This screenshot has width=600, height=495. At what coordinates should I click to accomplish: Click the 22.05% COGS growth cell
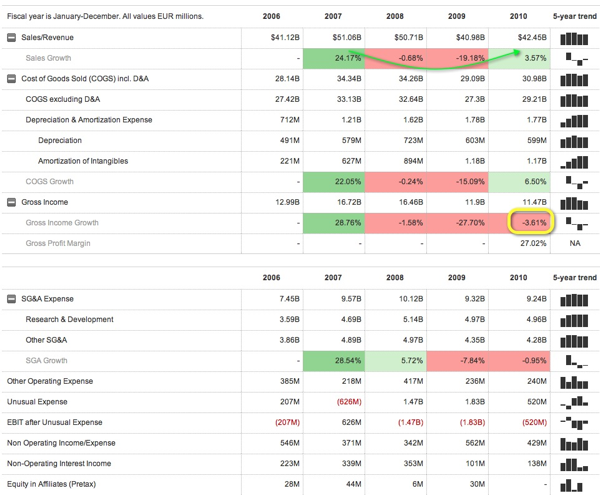tap(334, 181)
